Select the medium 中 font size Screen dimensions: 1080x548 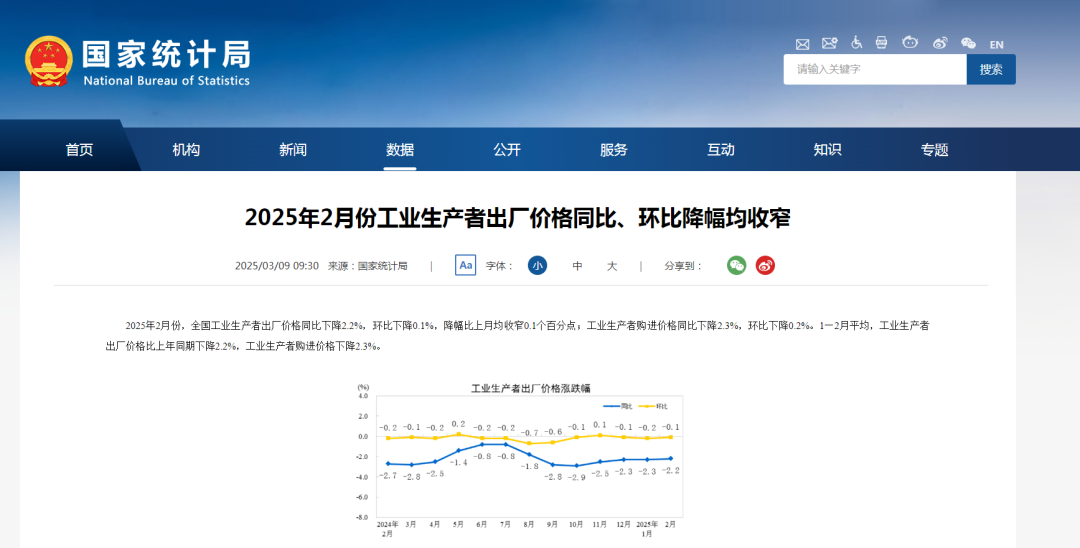click(x=577, y=266)
